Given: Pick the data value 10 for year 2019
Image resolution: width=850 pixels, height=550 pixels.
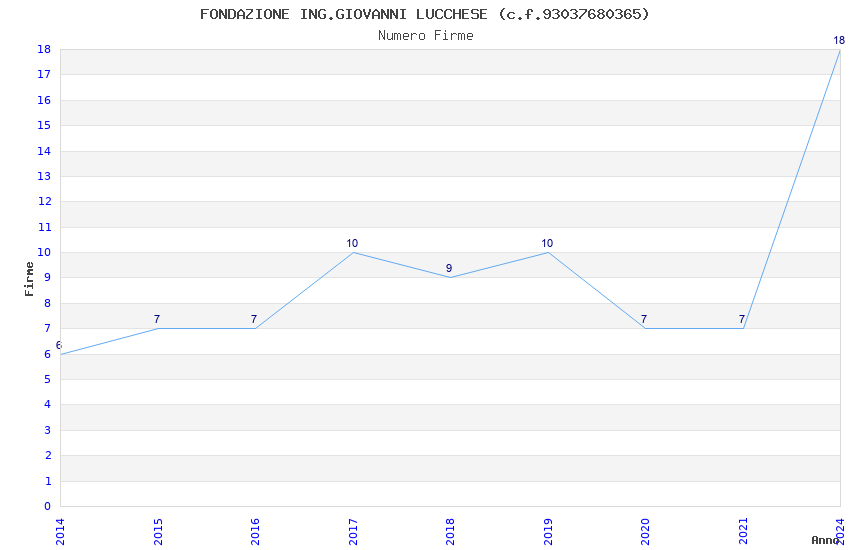Looking at the screenshot, I should pyautogui.click(x=547, y=243).
